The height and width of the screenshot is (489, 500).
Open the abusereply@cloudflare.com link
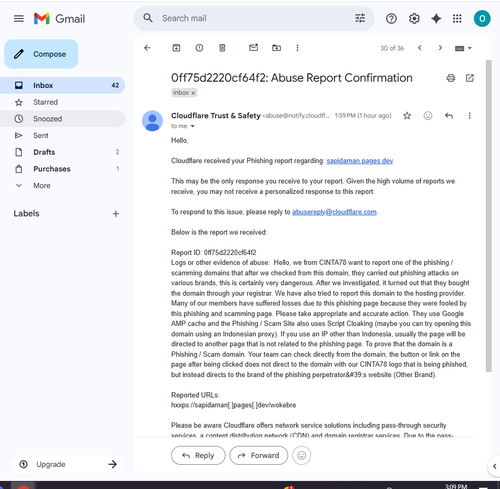(334, 212)
